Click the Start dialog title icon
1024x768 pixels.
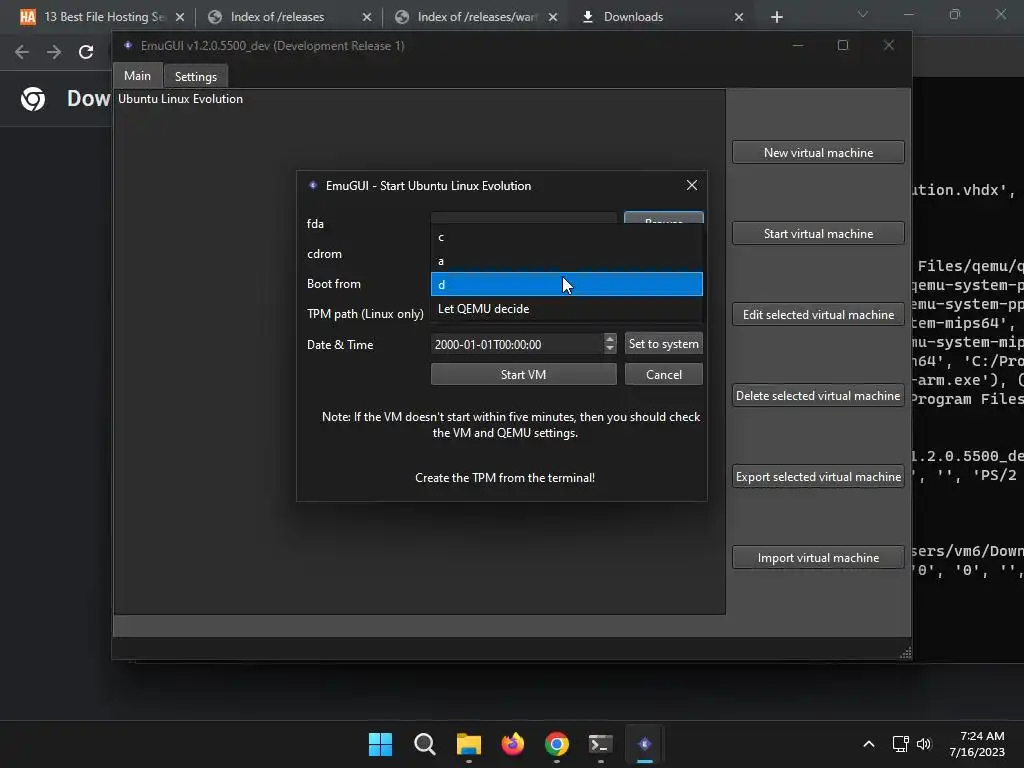(313, 185)
